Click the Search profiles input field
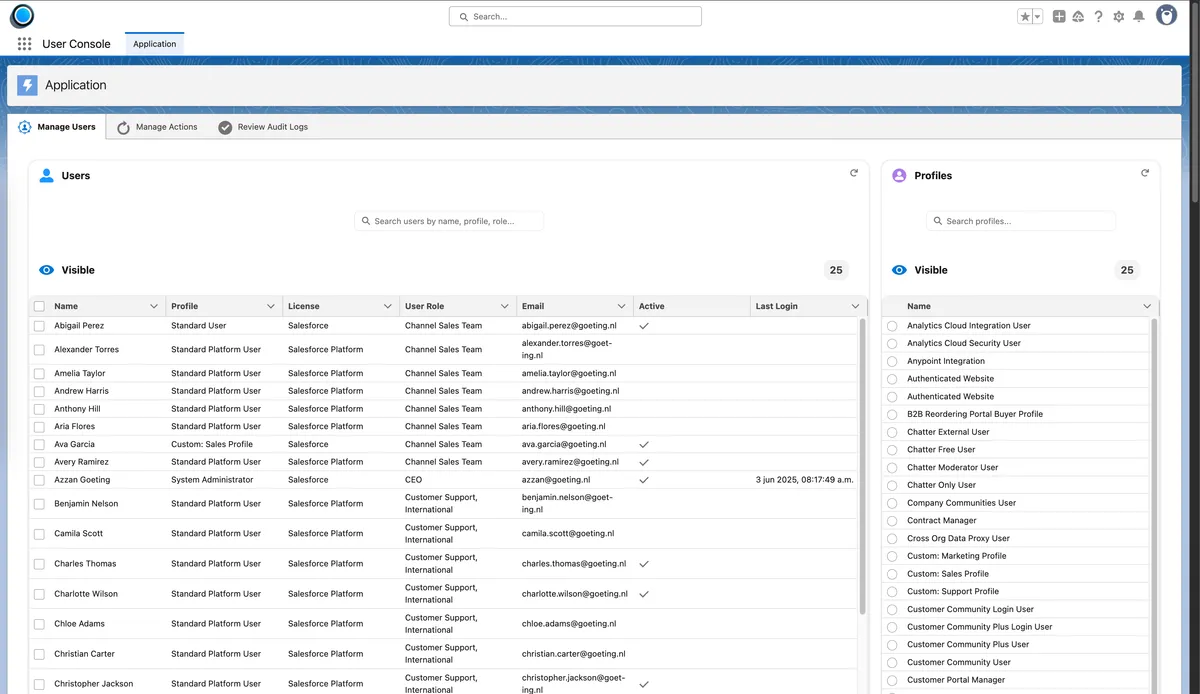 coord(1021,221)
